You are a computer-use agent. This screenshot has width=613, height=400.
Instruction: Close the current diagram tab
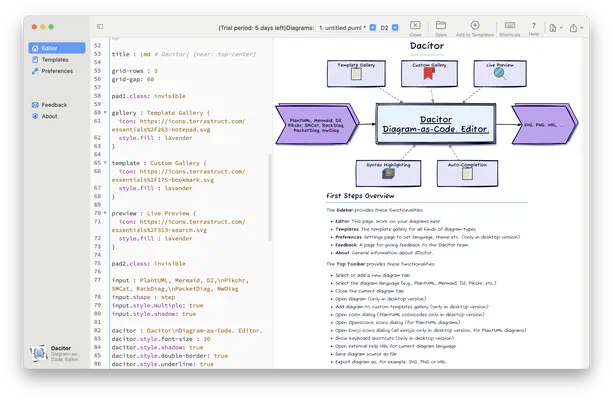click(415, 29)
